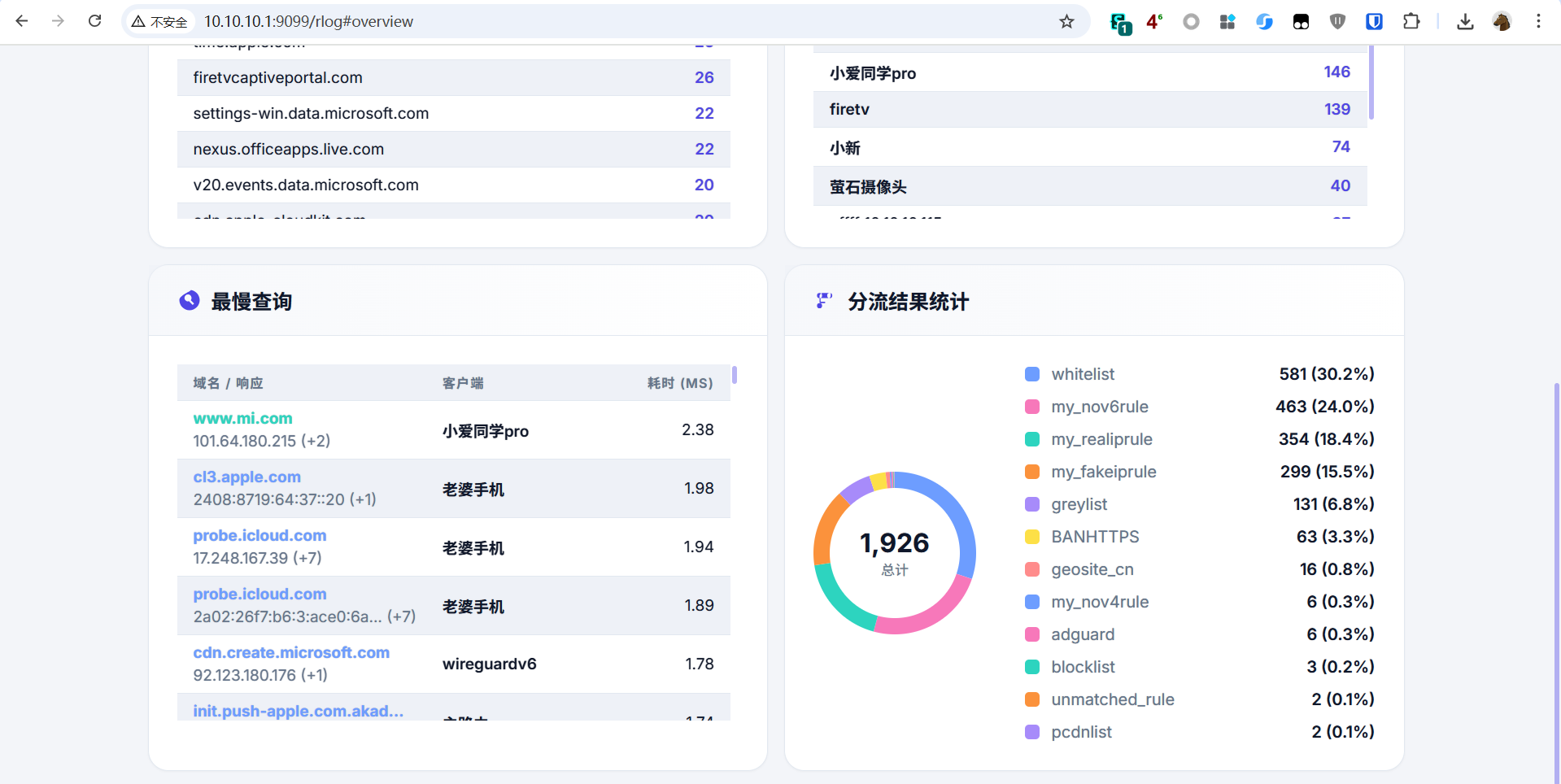The image size is (1561, 784).
Task: Open the Bitwarden extension shield icon
Action: [x=1375, y=21]
